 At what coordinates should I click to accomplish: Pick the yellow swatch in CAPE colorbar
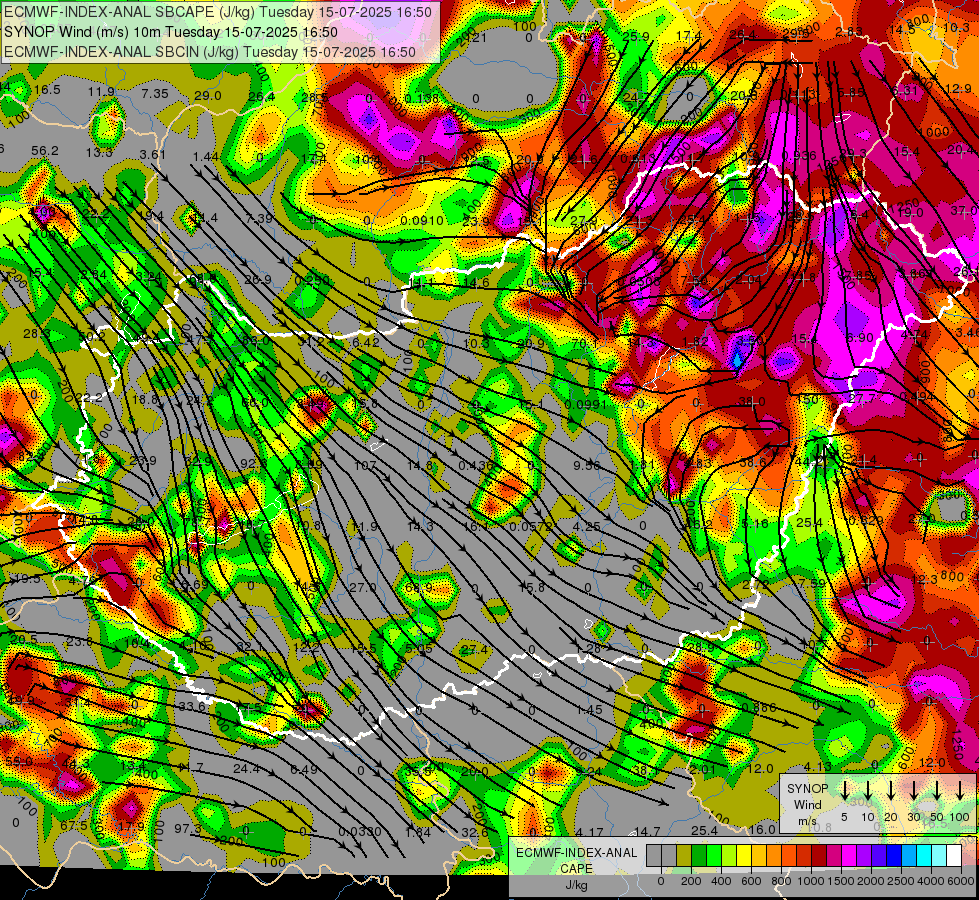point(744,855)
